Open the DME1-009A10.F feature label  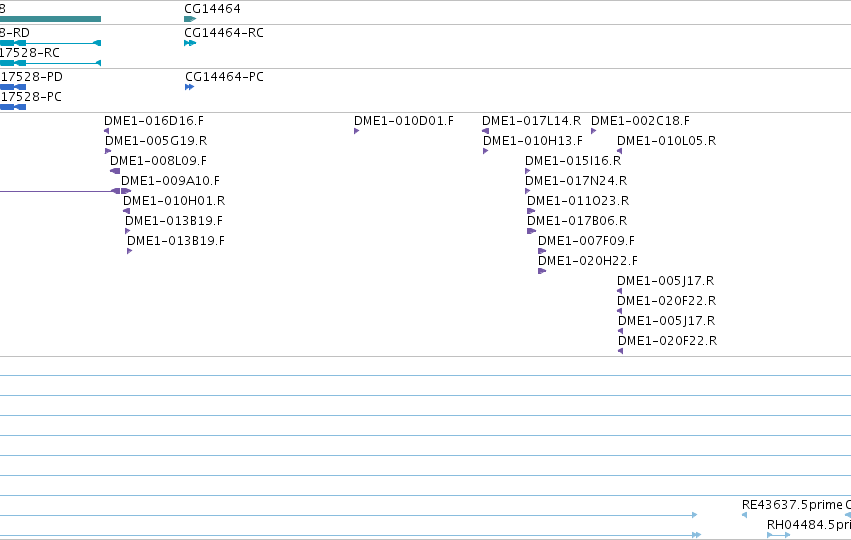coord(170,181)
